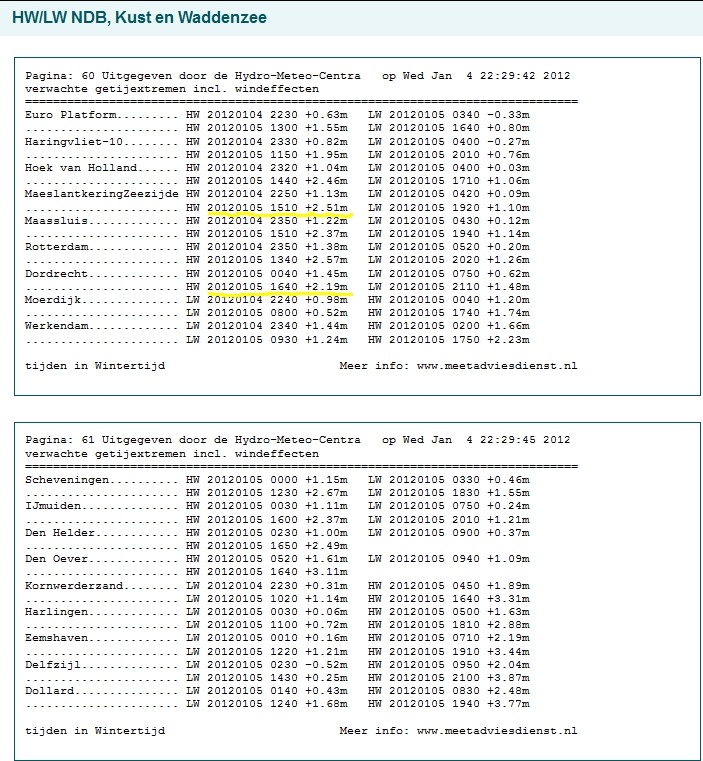Image resolution: width=703 pixels, height=761 pixels.
Task: Select the 'Scheveningen' station name
Action: tap(67, 480)
